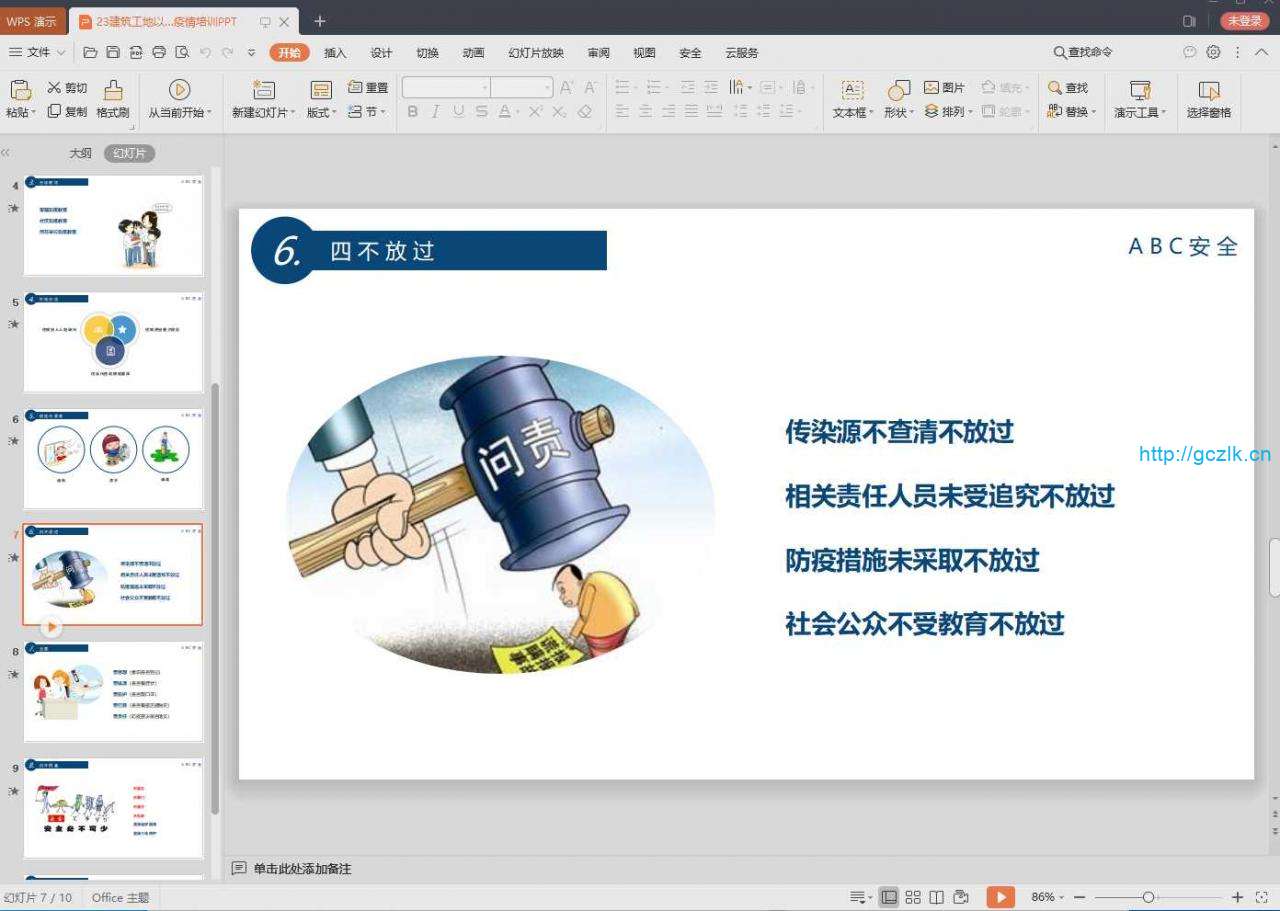Switch to slide sorter view
1280x911 pixels.
[x=912, y=897]
